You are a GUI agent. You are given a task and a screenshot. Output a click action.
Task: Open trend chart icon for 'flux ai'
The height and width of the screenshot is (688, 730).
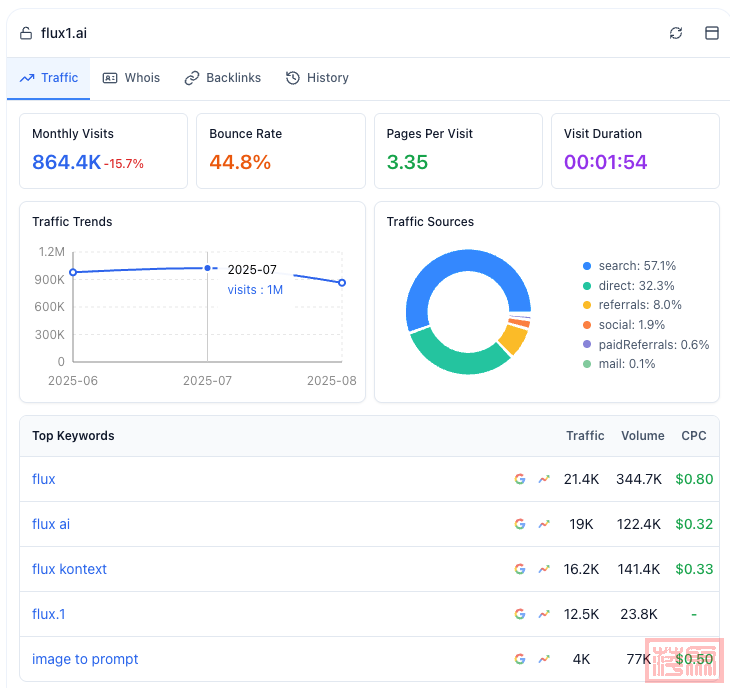(544, 524)
